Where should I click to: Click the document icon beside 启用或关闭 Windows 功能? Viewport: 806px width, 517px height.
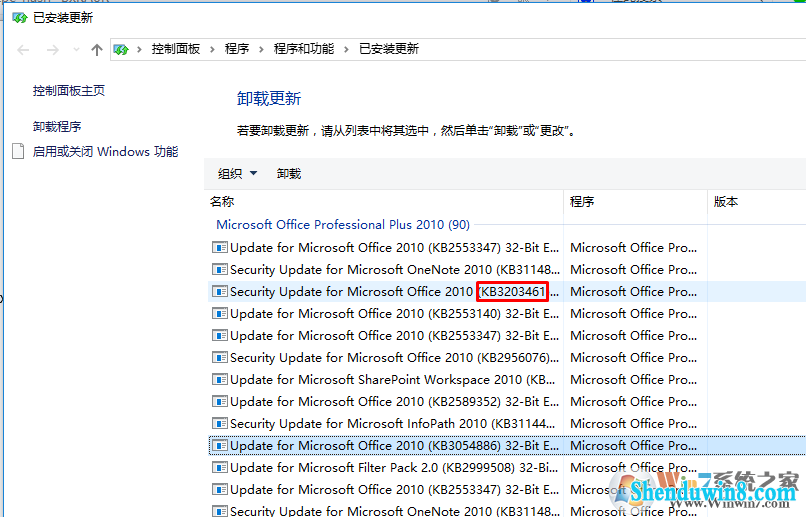coord(18,151)
